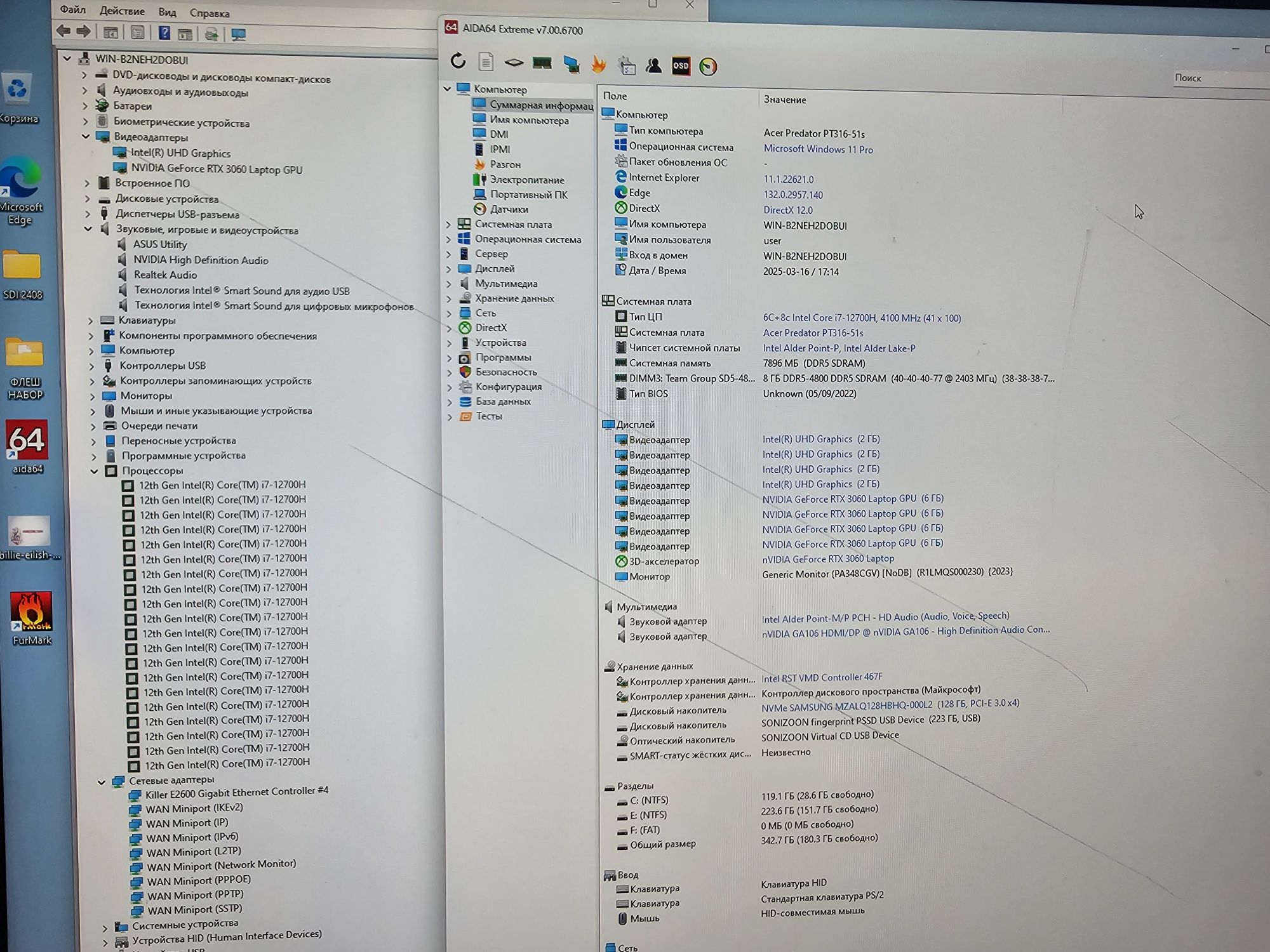Expand the Тесты node in AIDA64 tree

click(x=450, y=417)
